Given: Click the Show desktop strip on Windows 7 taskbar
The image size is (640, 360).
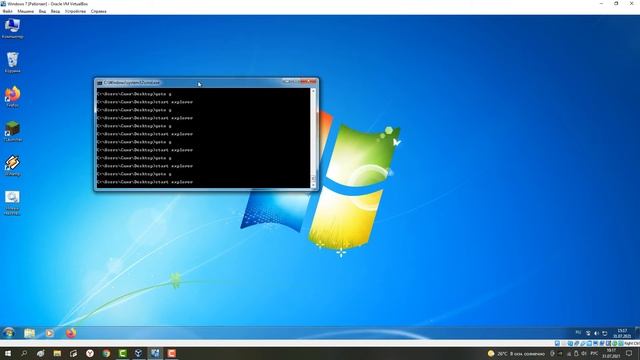Looking at the screenshot, I should [637, 333].
